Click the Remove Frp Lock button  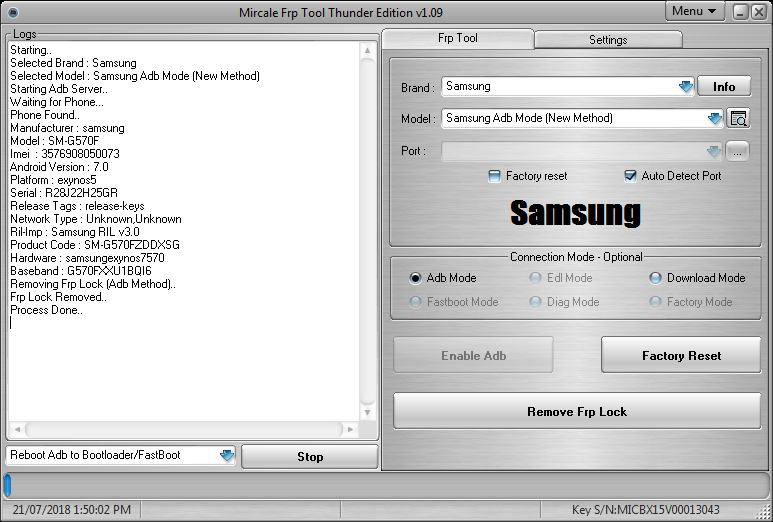click(x=577, y=412)
